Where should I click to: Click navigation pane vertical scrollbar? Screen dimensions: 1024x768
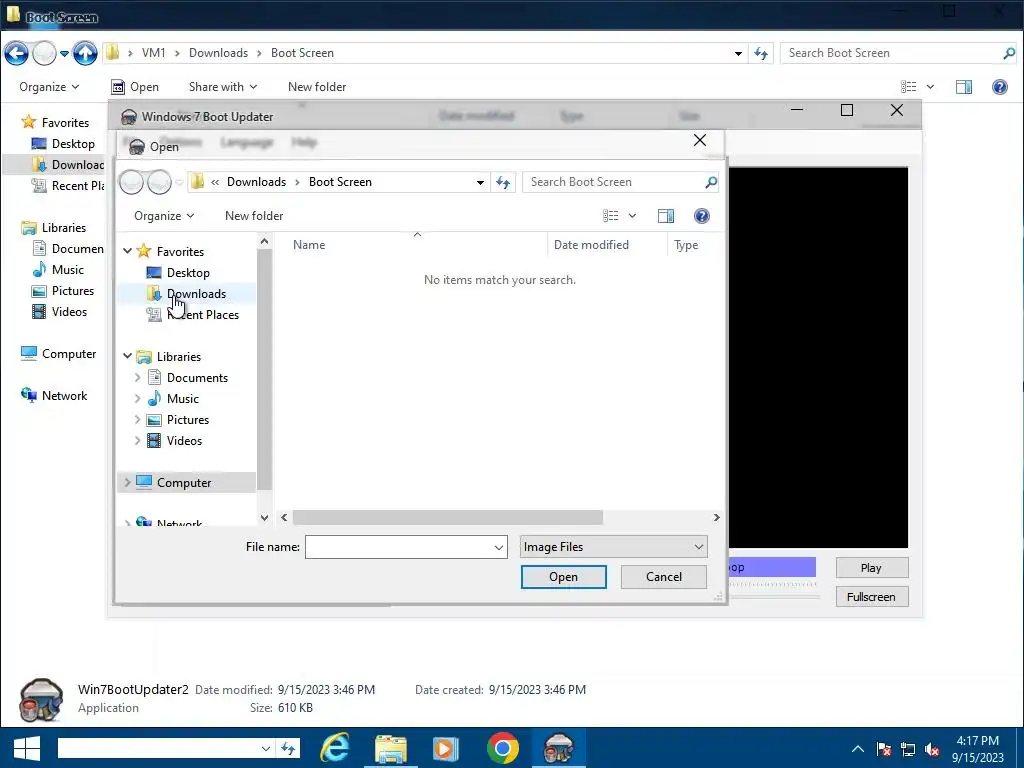264,369
